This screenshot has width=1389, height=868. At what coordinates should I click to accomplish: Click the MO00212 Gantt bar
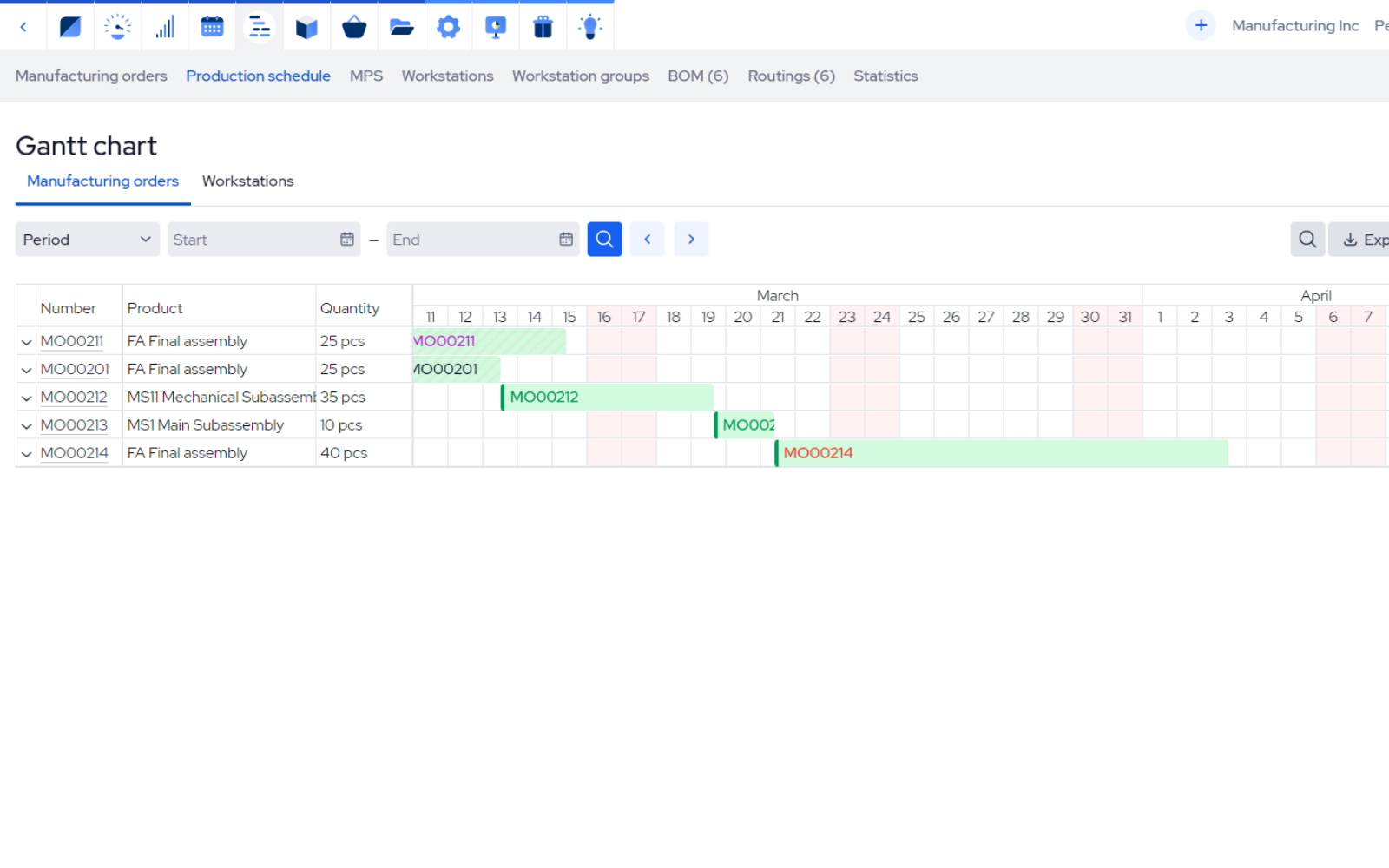click(608, 397)
